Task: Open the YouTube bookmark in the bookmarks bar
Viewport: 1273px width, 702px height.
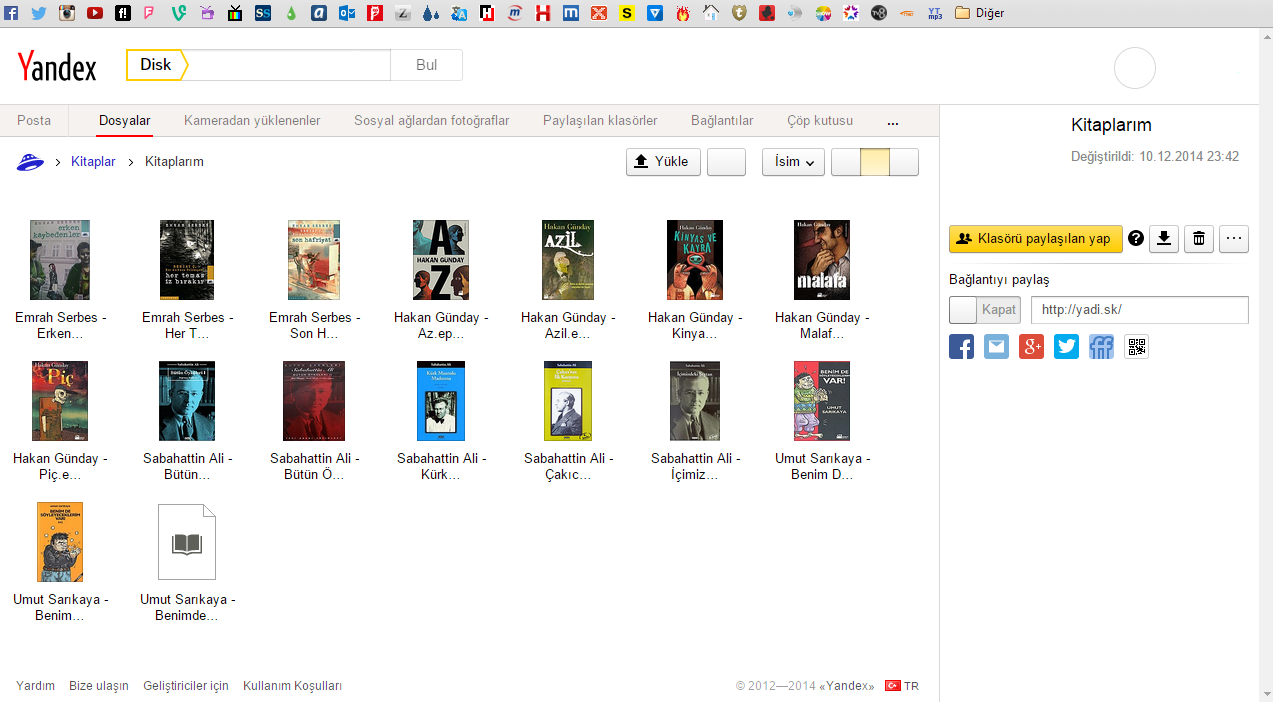Action: pos(95,13)
